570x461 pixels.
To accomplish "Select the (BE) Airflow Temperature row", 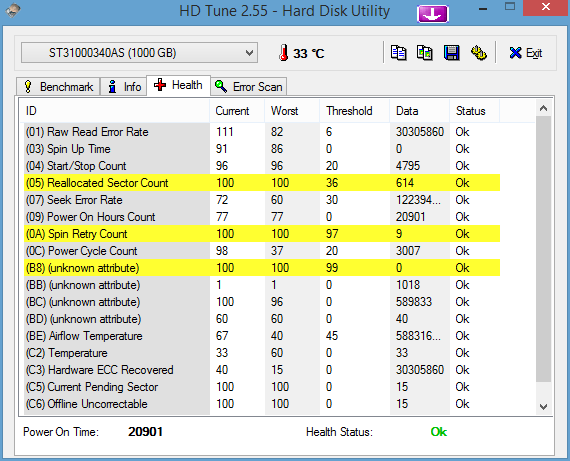I will (x=262, y=336).
